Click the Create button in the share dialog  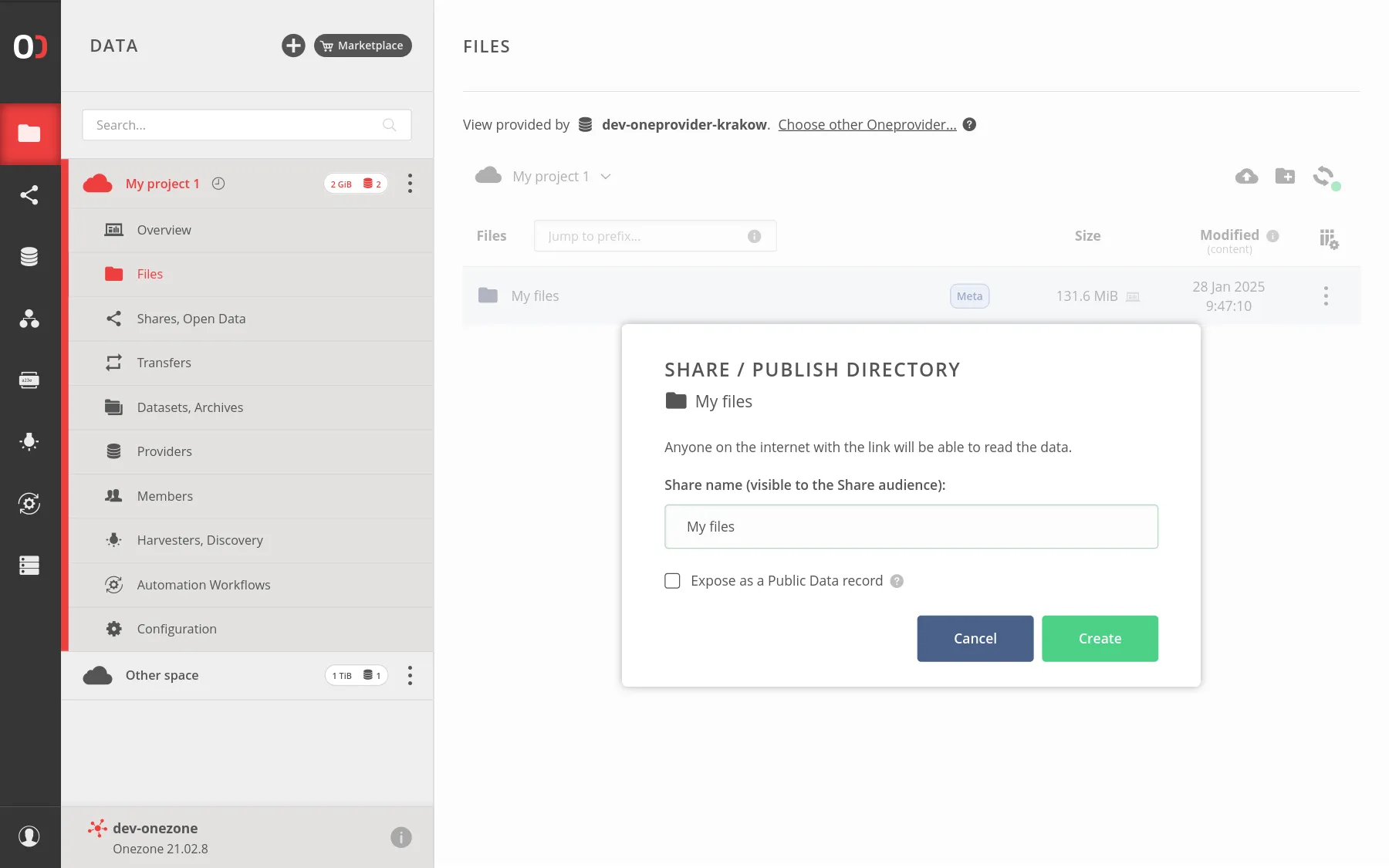pos(1100,638)
